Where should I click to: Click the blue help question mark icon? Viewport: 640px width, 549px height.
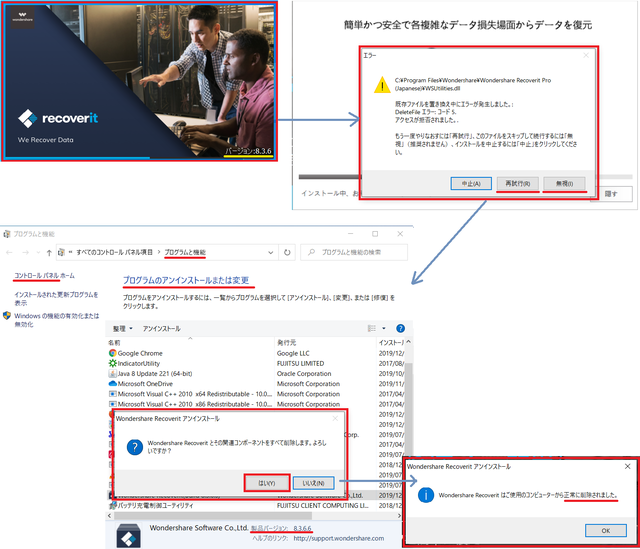pos(400,328)
